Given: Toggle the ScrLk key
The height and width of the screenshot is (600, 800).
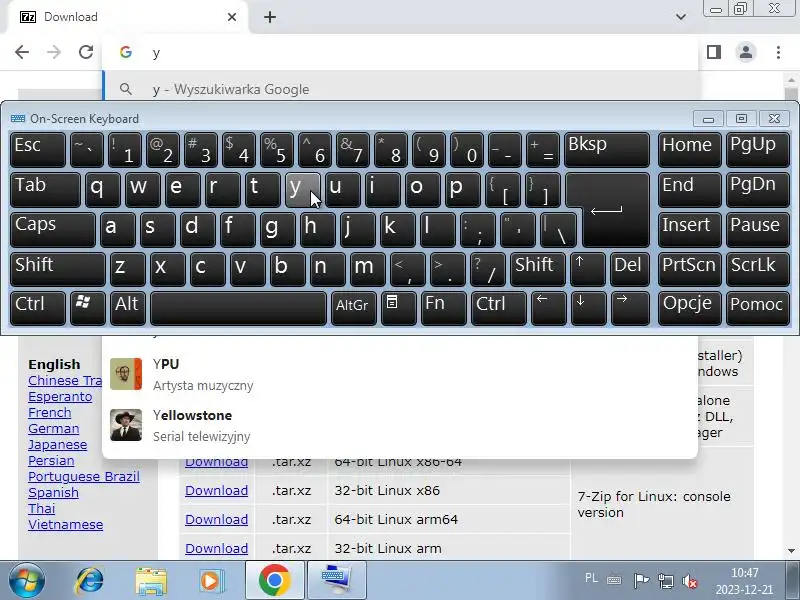Looking at the screenshot, I should coord(758,269).
